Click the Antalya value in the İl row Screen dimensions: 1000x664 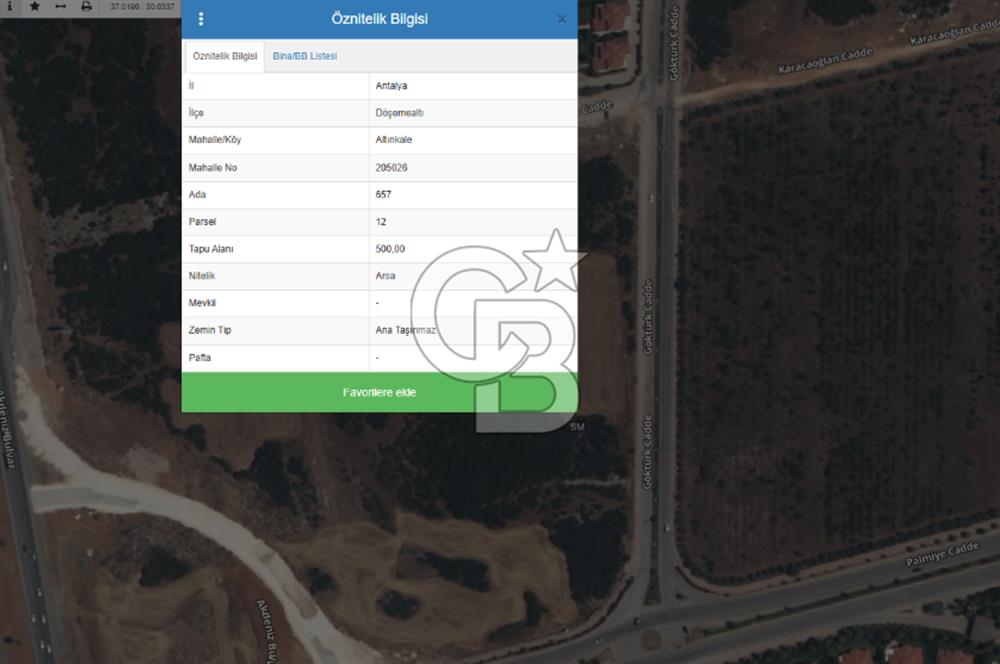tap(391, 86)
